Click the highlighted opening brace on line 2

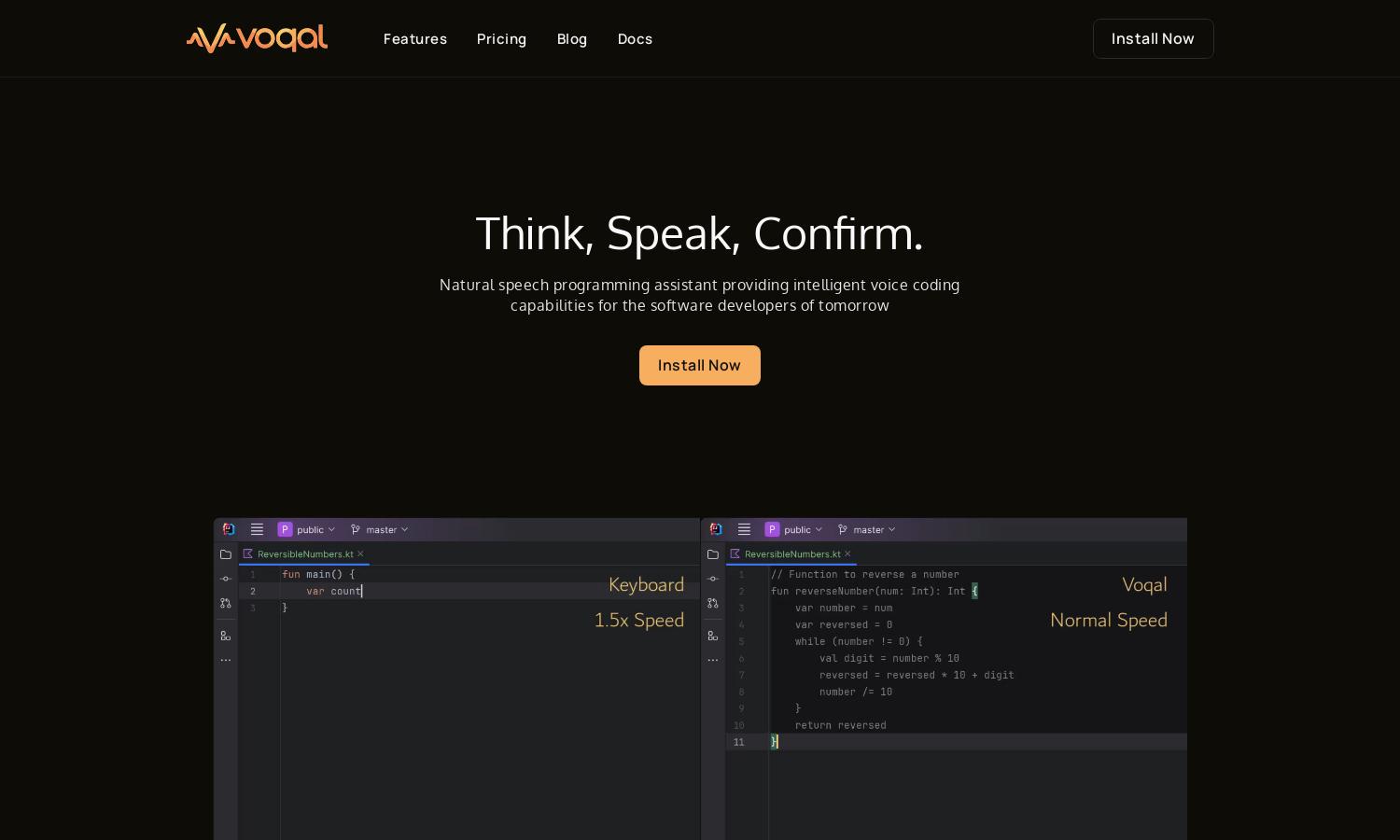point(974,591)
